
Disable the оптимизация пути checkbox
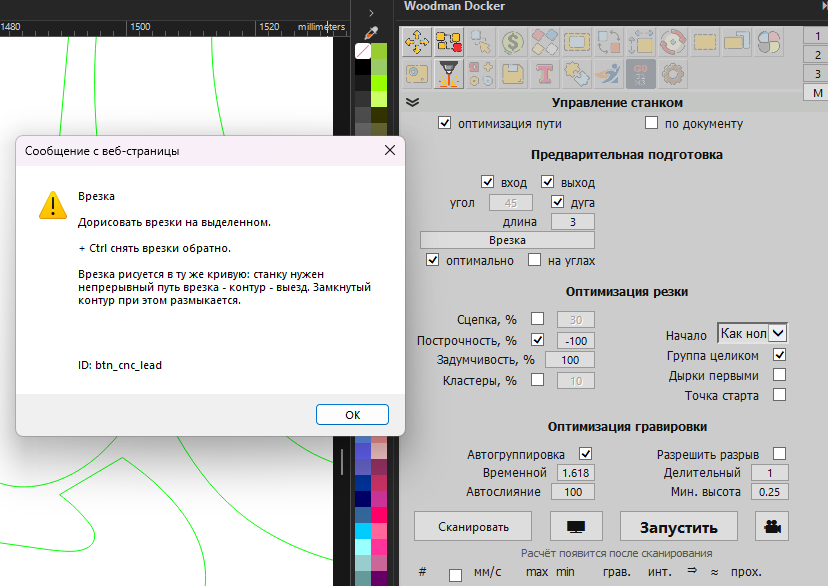click(x=445, y=123)
